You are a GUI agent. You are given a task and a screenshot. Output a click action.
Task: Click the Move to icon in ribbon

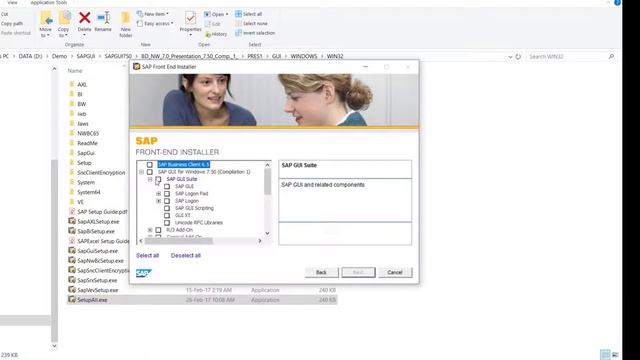pyautogui.click(x=46, y=19)
